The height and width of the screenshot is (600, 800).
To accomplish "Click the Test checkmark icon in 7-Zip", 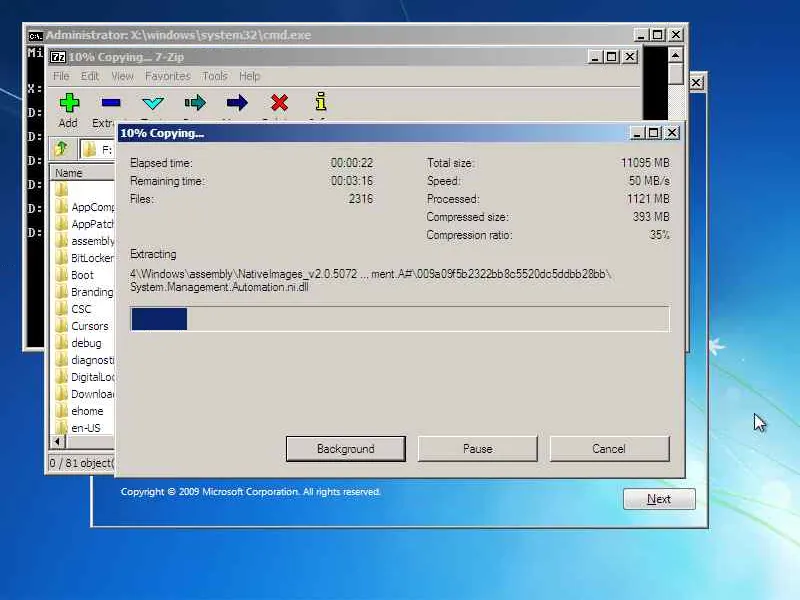I will [x=153, y=103].
